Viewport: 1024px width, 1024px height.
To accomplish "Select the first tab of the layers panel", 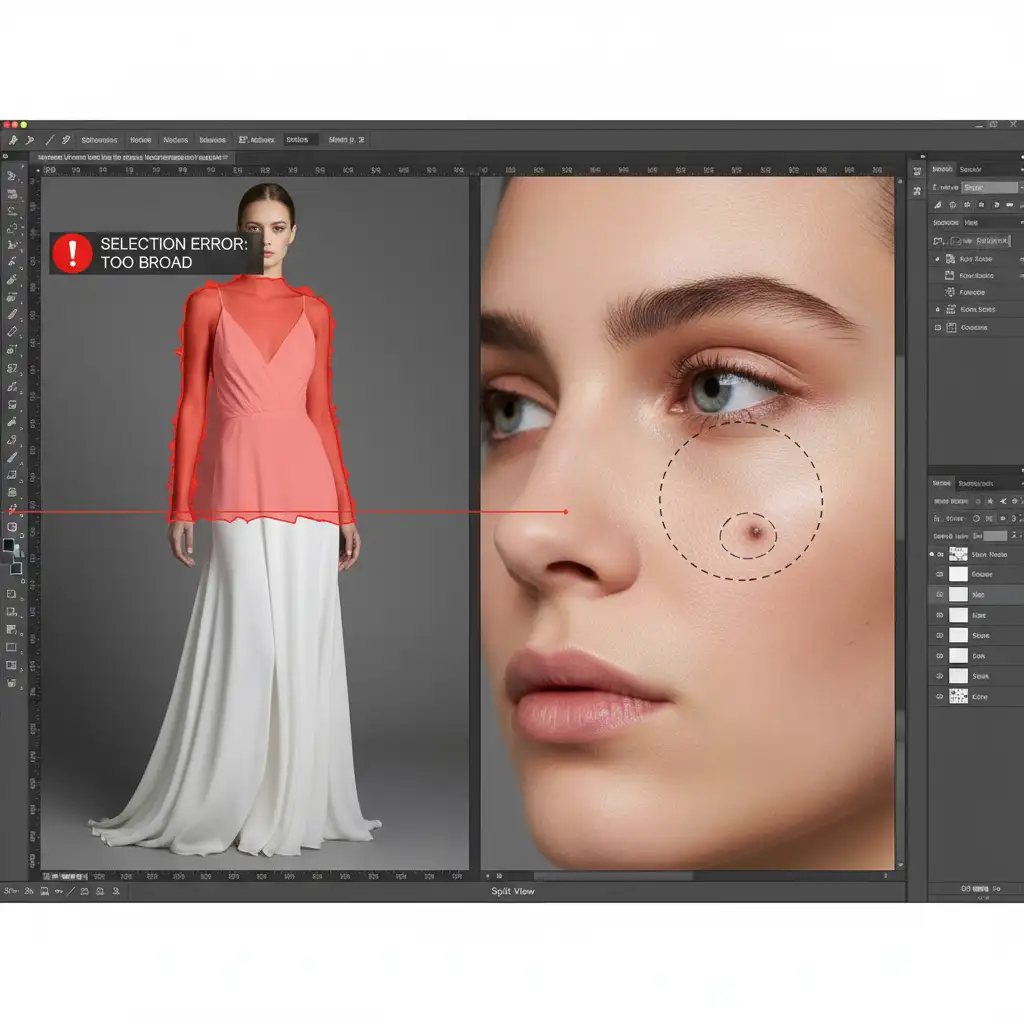I will pyautogui.click(x=944, y=483).
